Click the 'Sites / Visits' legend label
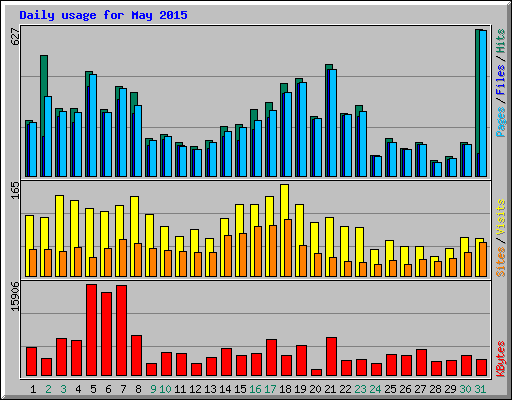The height and width of the screenshot is (400, 512). [501, 238]
